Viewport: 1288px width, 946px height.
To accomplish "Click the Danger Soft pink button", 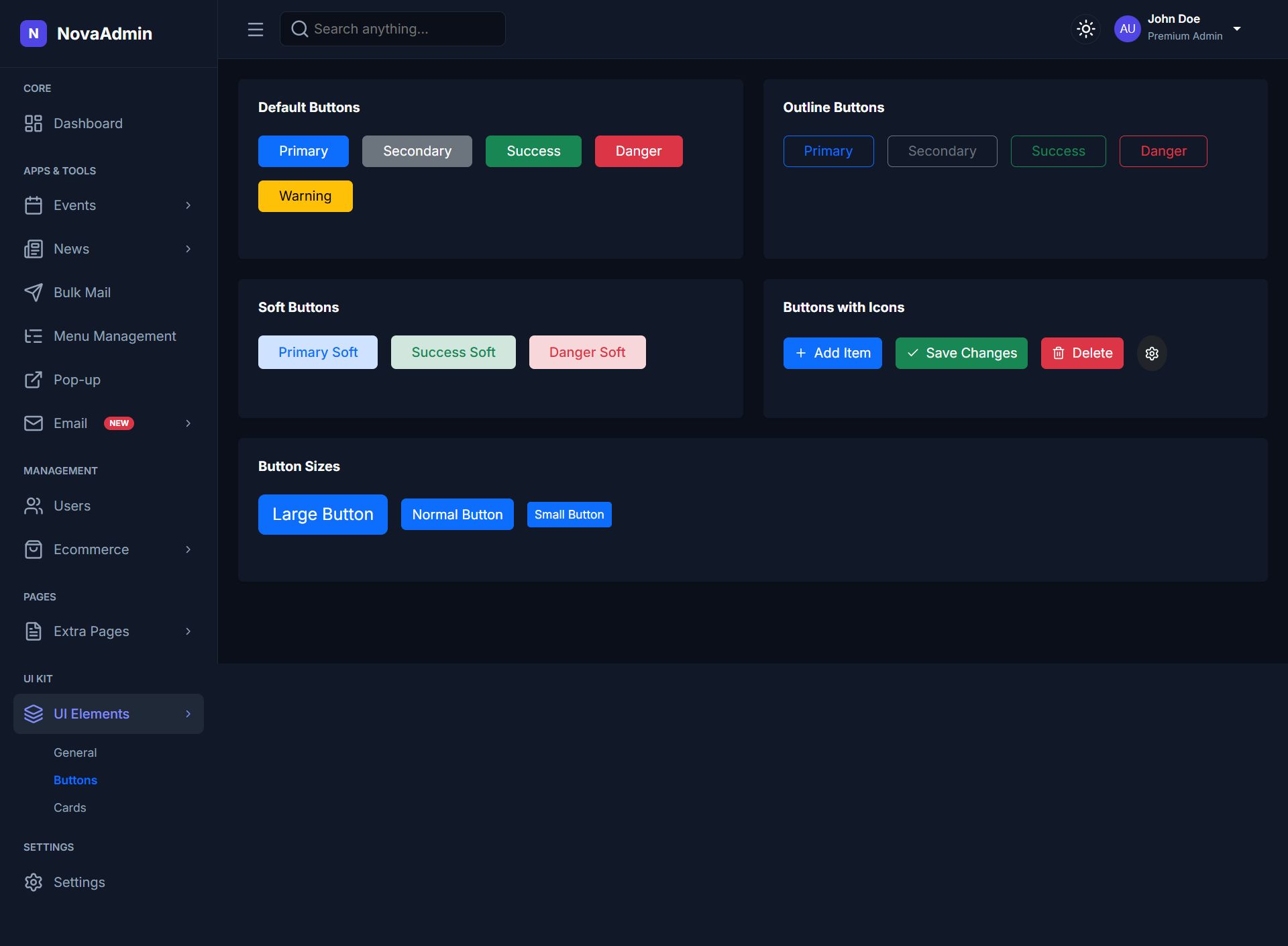I will click(587, 352).
